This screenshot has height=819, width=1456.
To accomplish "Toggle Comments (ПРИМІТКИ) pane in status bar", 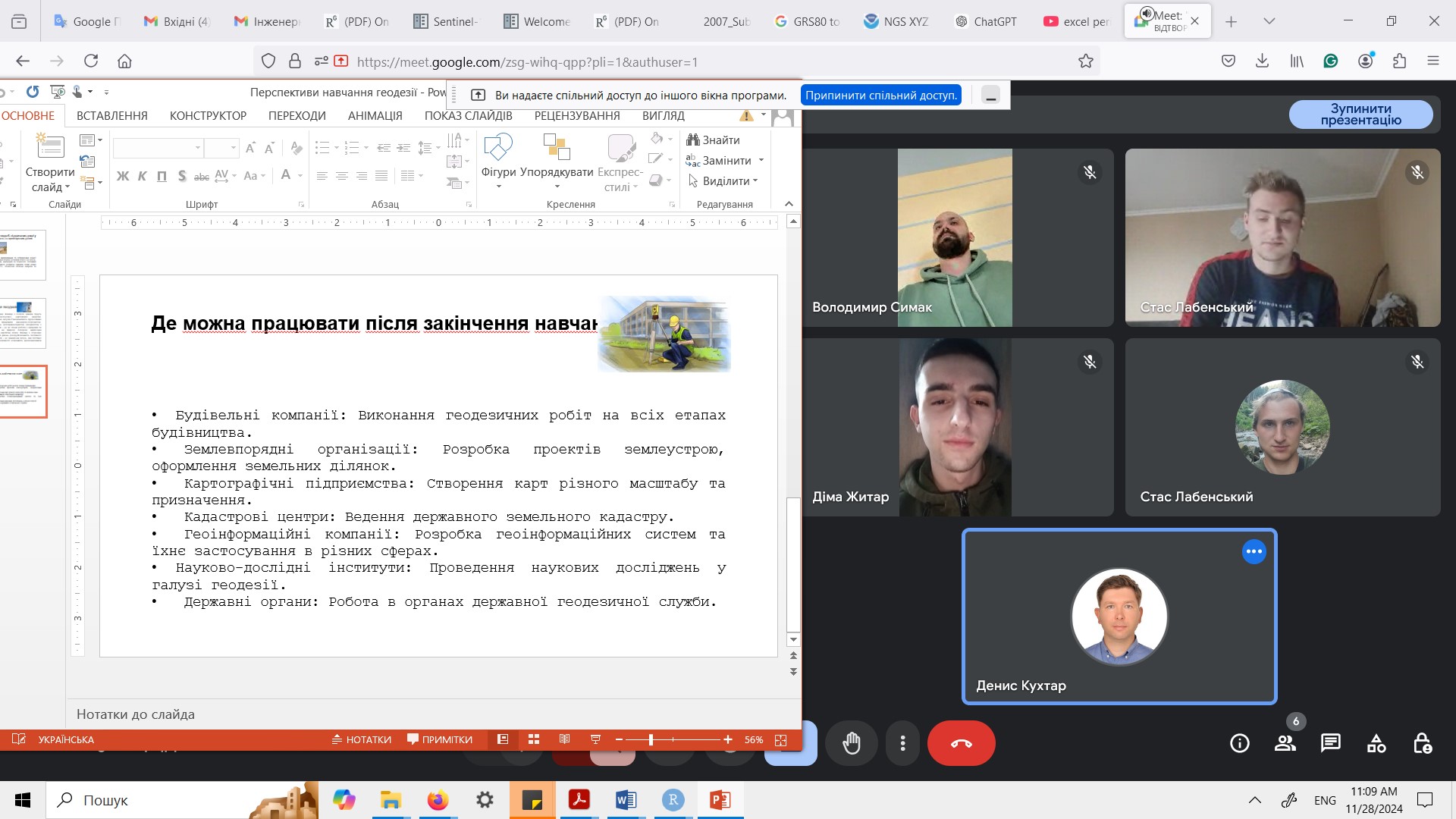I will 440,739.
